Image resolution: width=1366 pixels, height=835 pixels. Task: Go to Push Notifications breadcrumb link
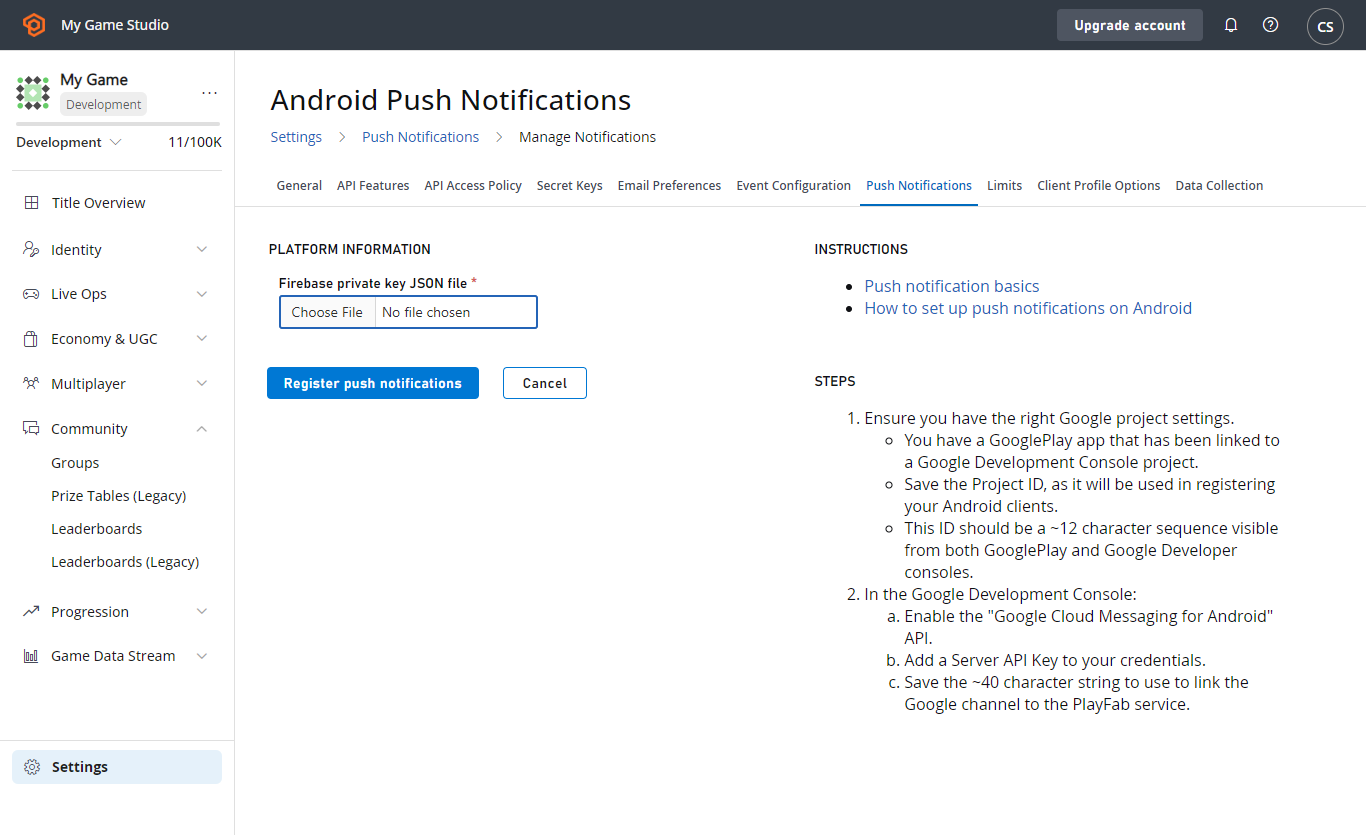click(420, 137)
